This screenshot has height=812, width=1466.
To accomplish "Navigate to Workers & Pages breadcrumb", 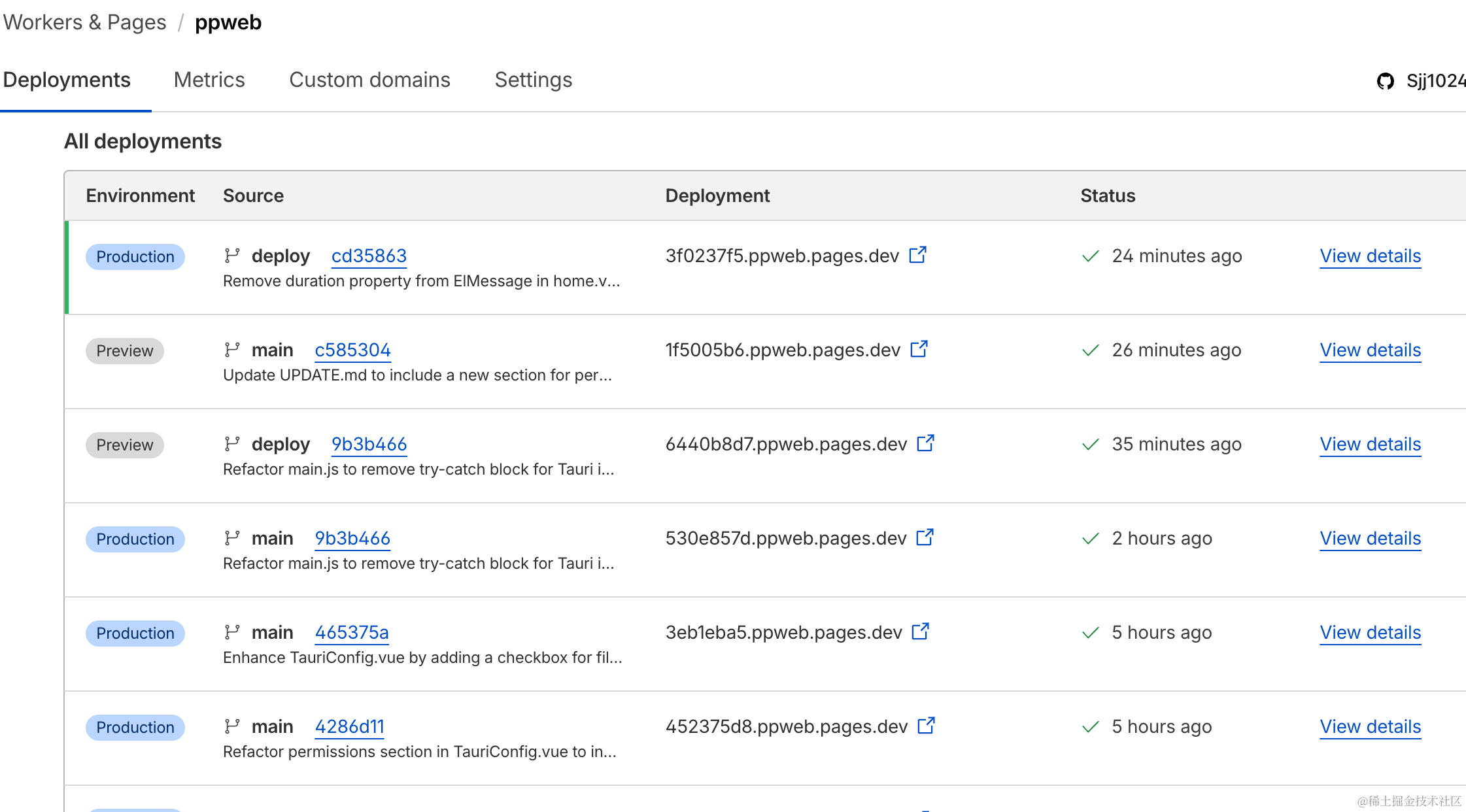I will (x=85, y=22).
